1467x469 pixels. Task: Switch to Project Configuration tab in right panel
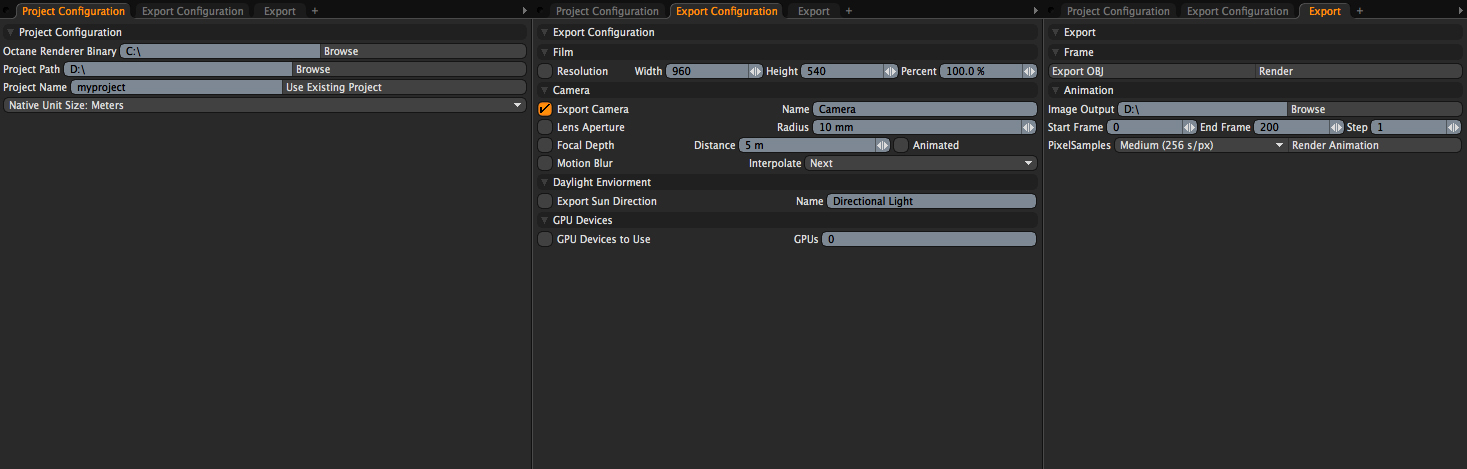[x=1118, y=11]
